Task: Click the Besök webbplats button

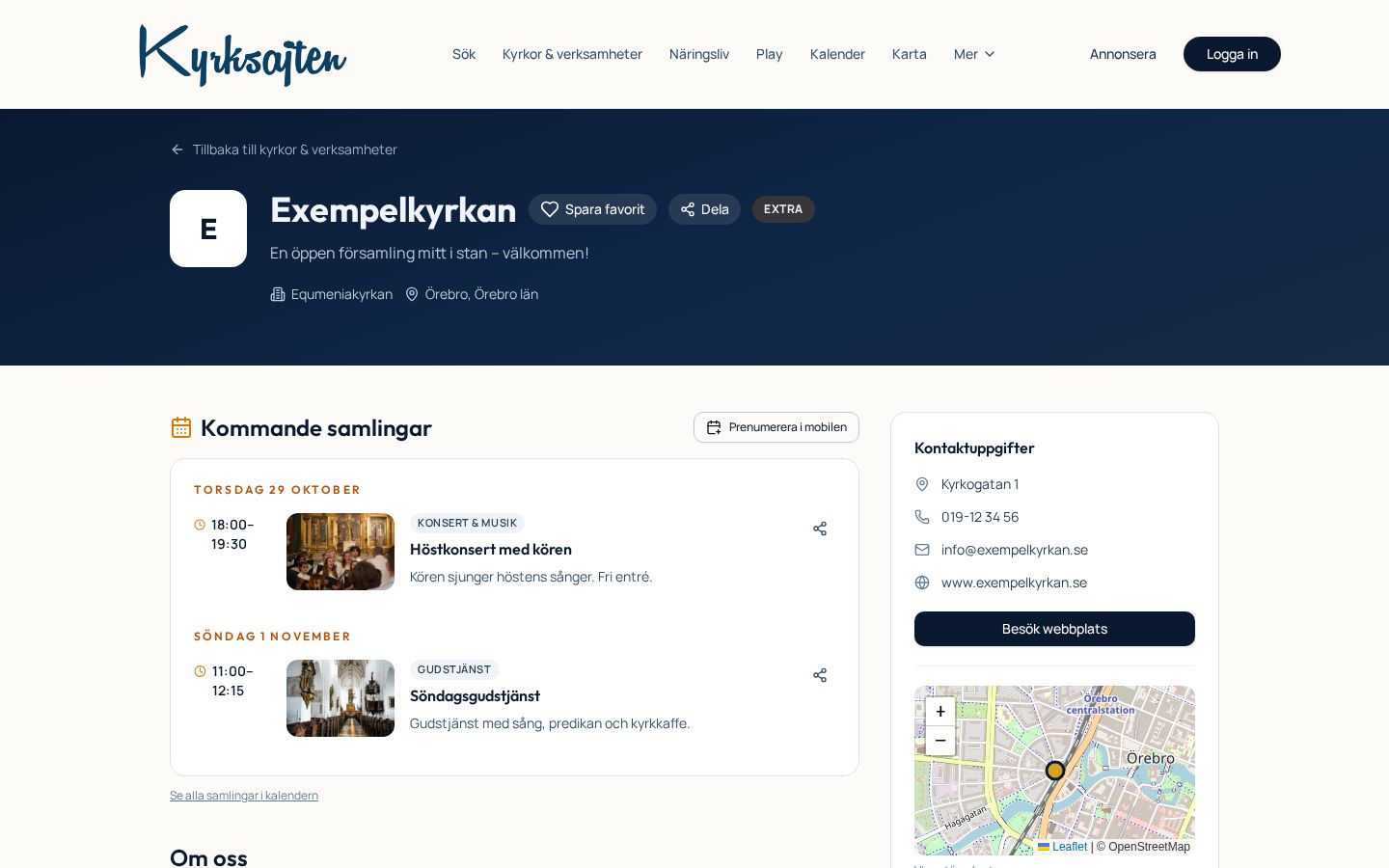Action: point(1054,629)
